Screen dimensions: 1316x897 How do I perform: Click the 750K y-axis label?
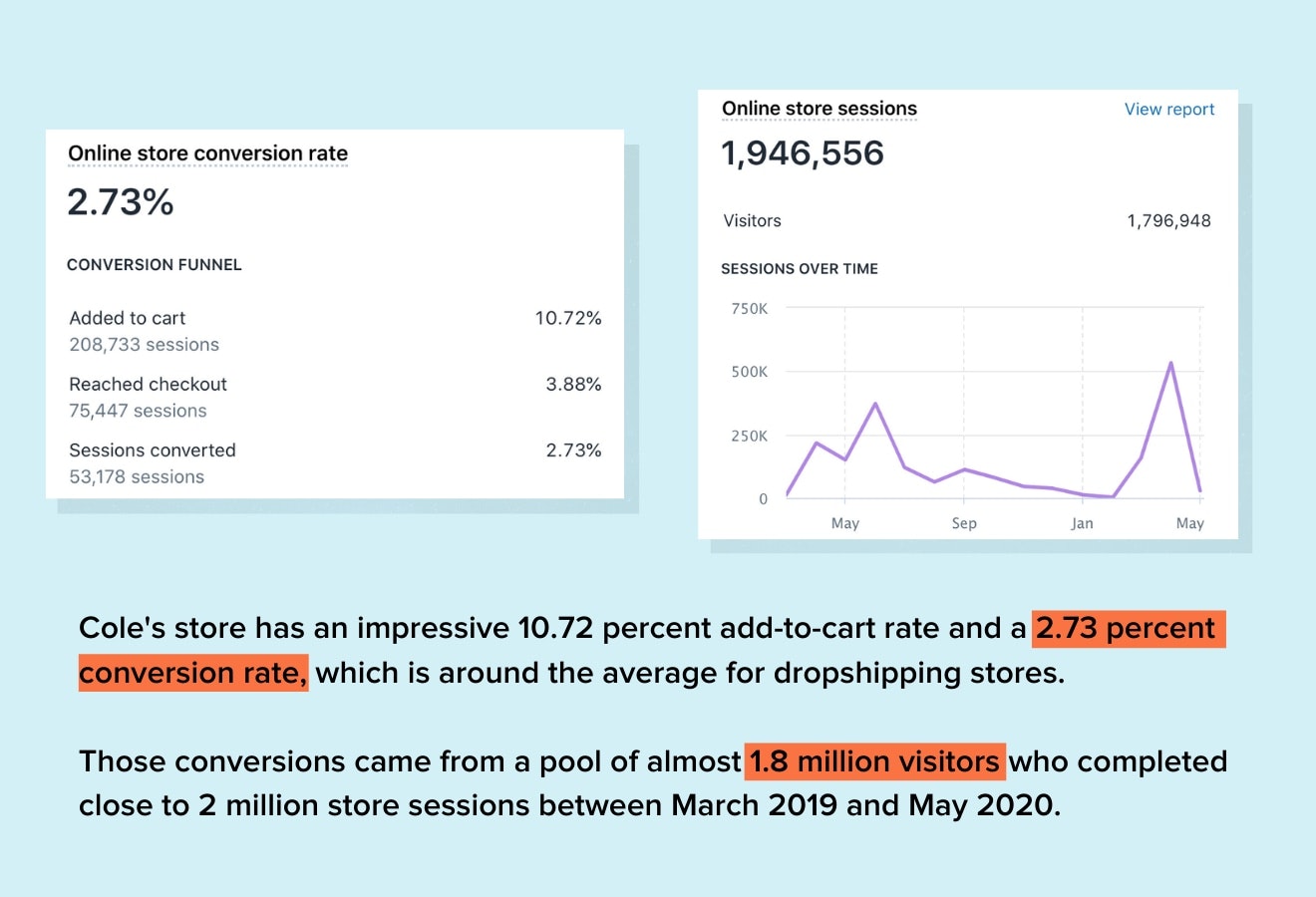pos(749,309)
